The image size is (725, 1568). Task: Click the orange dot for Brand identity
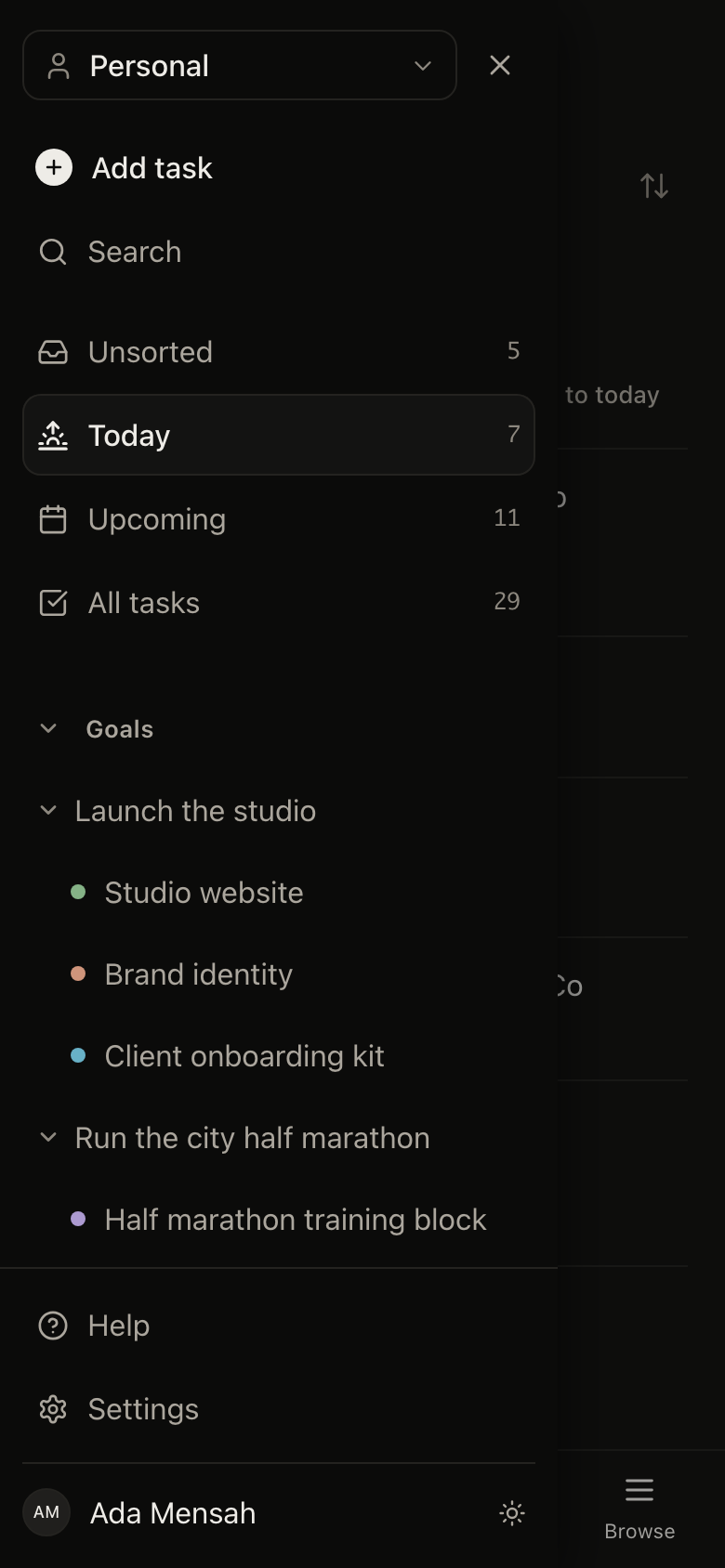tap(78, 973)
